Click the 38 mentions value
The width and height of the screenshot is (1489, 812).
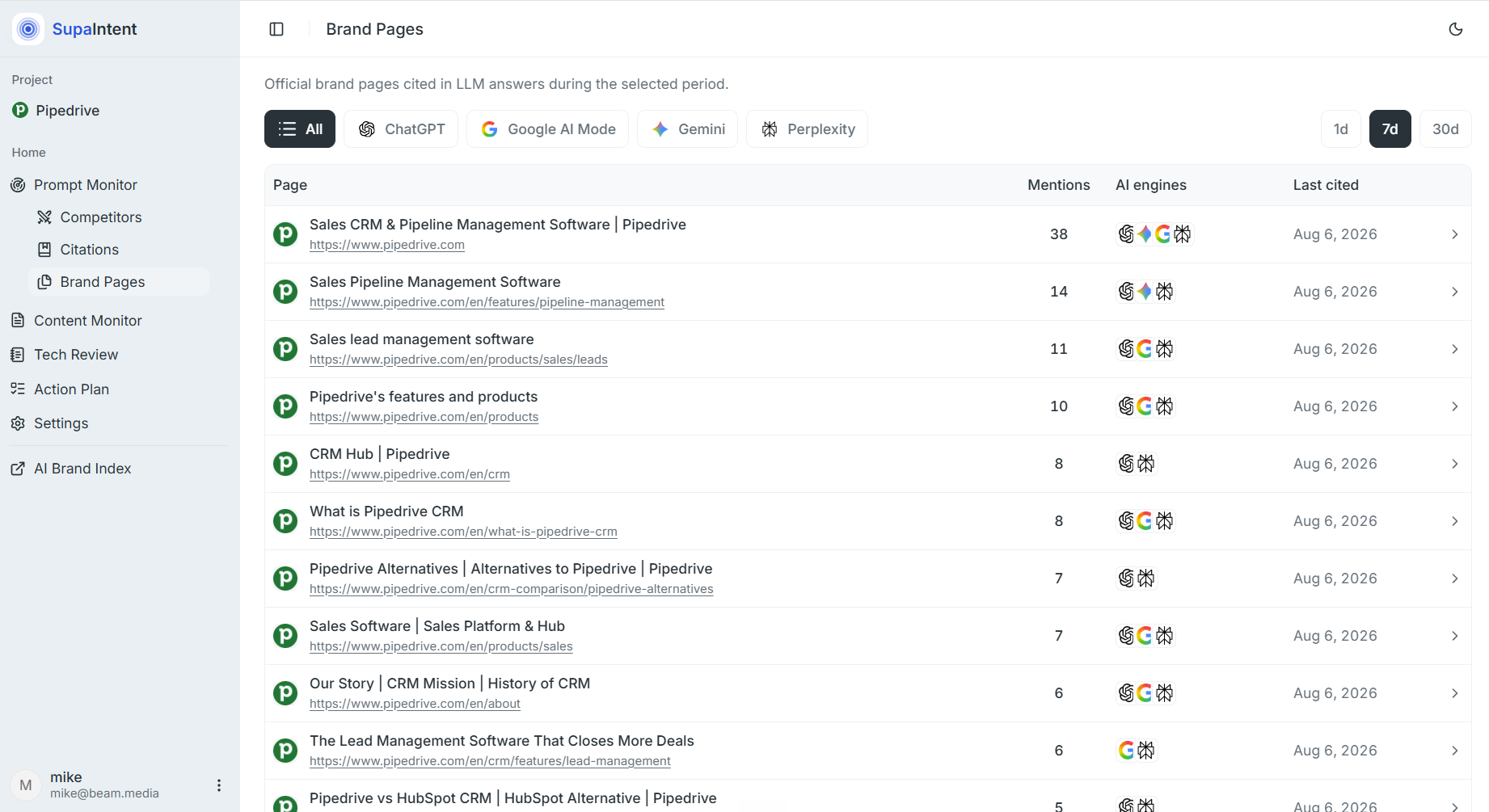pos(1059,234)
